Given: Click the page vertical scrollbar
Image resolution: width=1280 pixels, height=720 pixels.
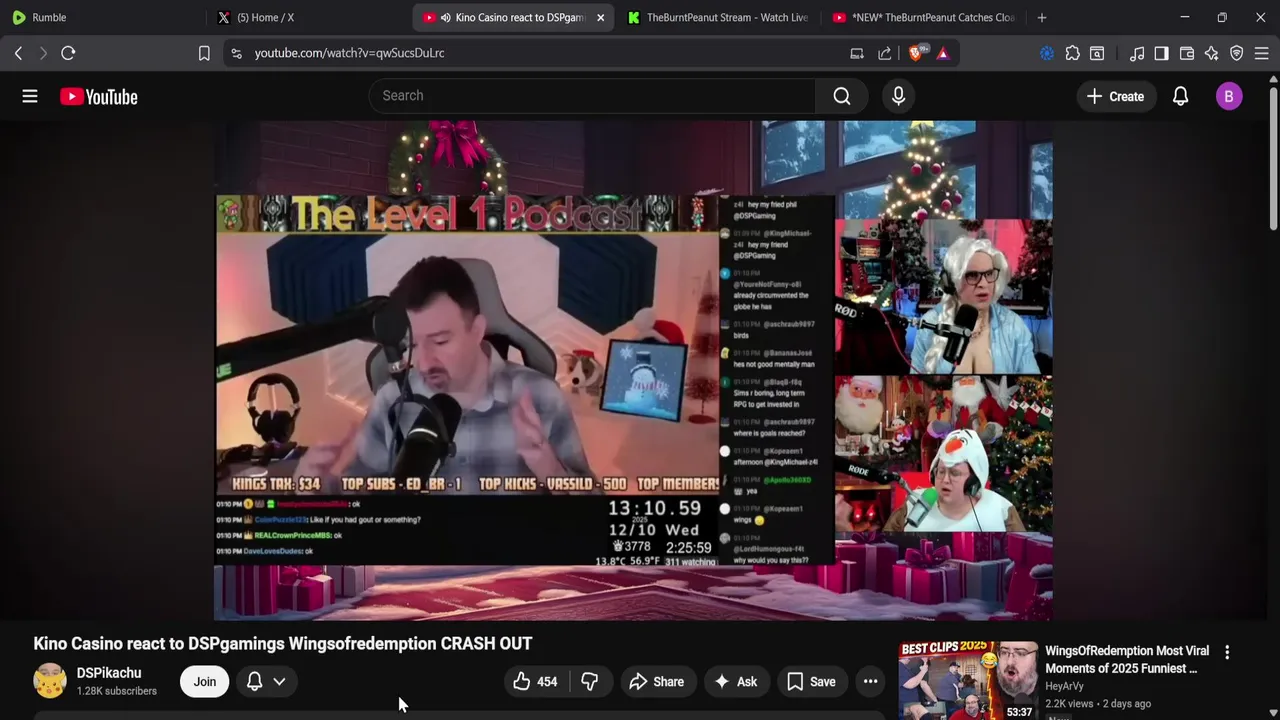Looking at the screenshot, I should coord(1273,158).
